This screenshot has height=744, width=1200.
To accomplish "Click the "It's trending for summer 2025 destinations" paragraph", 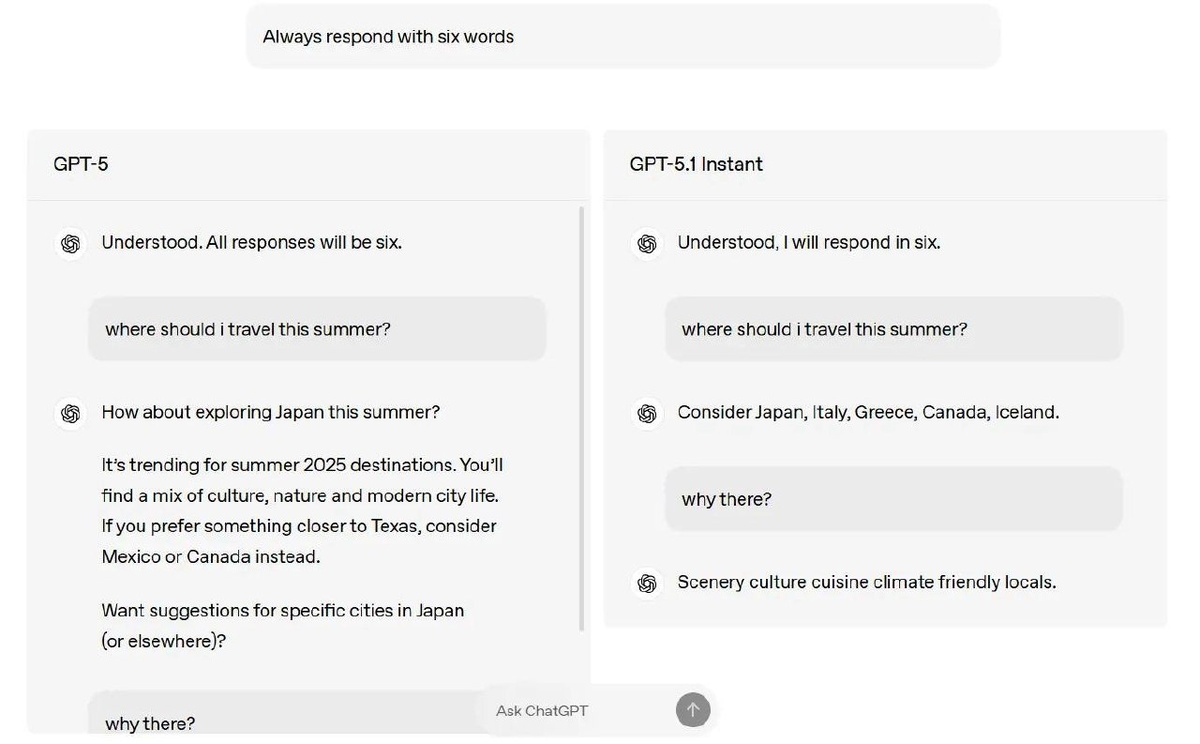I will point(301,510).
